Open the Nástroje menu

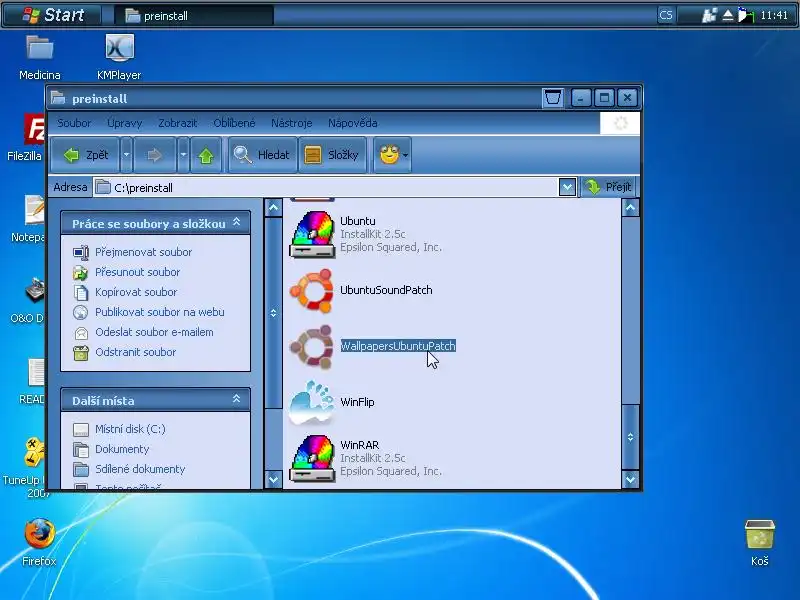291,123
